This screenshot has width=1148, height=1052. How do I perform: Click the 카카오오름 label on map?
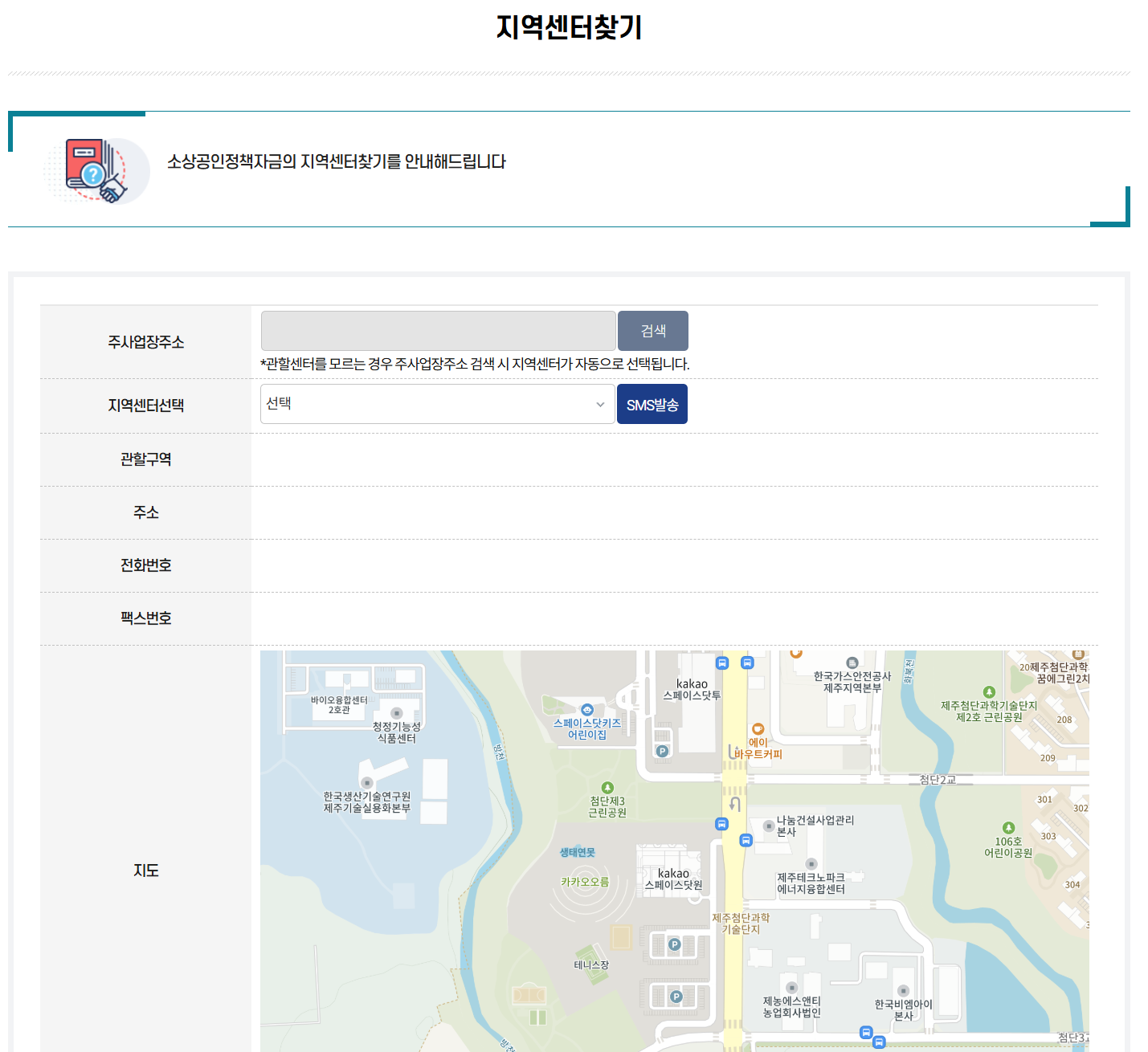tap(585, 882)
